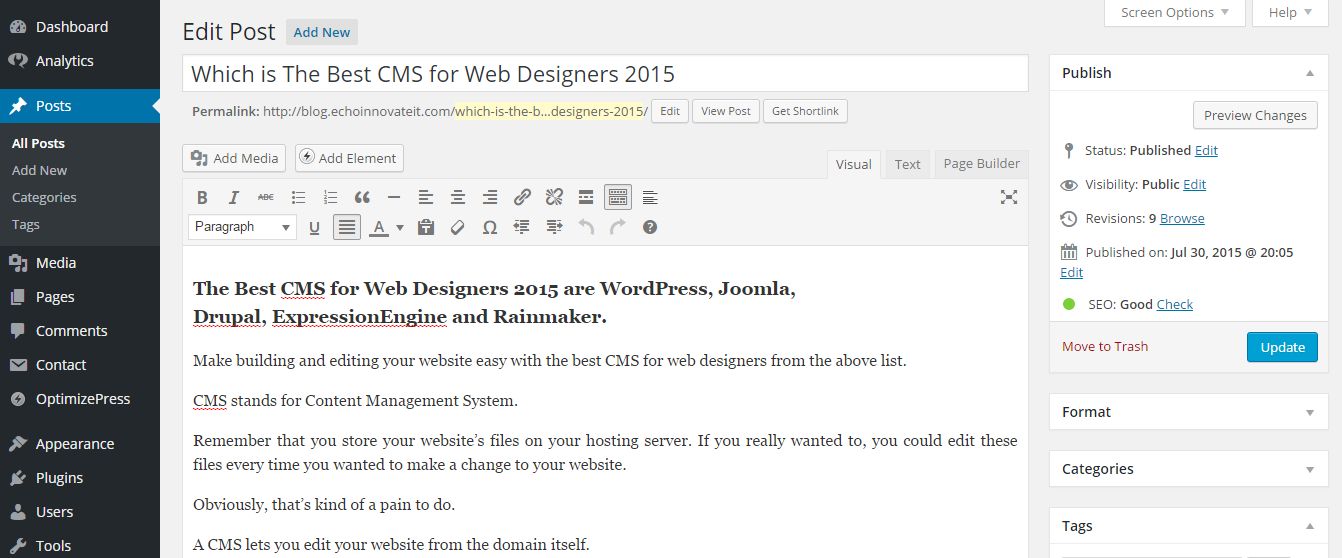
Task: Switch to Text editor tab
Action: coord(908,164)
